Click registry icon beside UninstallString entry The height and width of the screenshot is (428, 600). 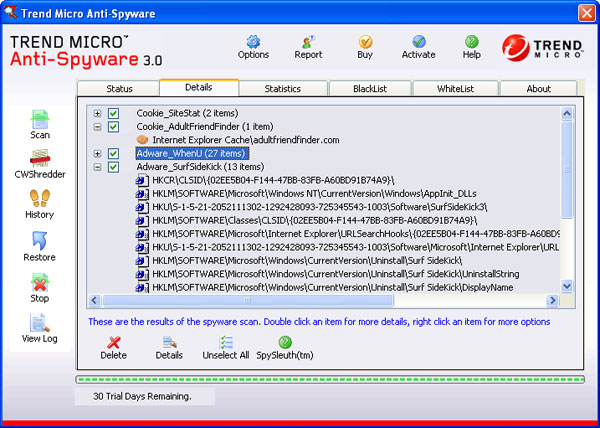[142, 274]
